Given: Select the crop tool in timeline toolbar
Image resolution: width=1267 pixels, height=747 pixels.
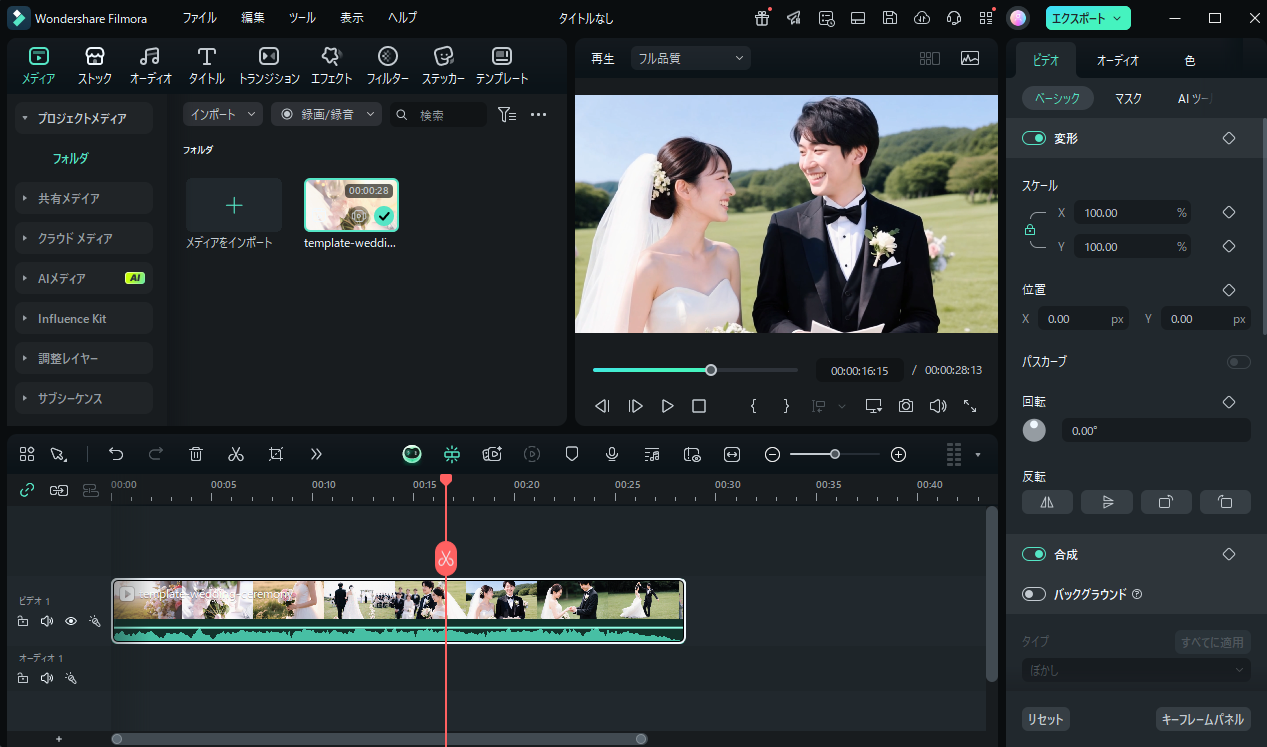Looking at the screenshot, I should click(276, 454).
